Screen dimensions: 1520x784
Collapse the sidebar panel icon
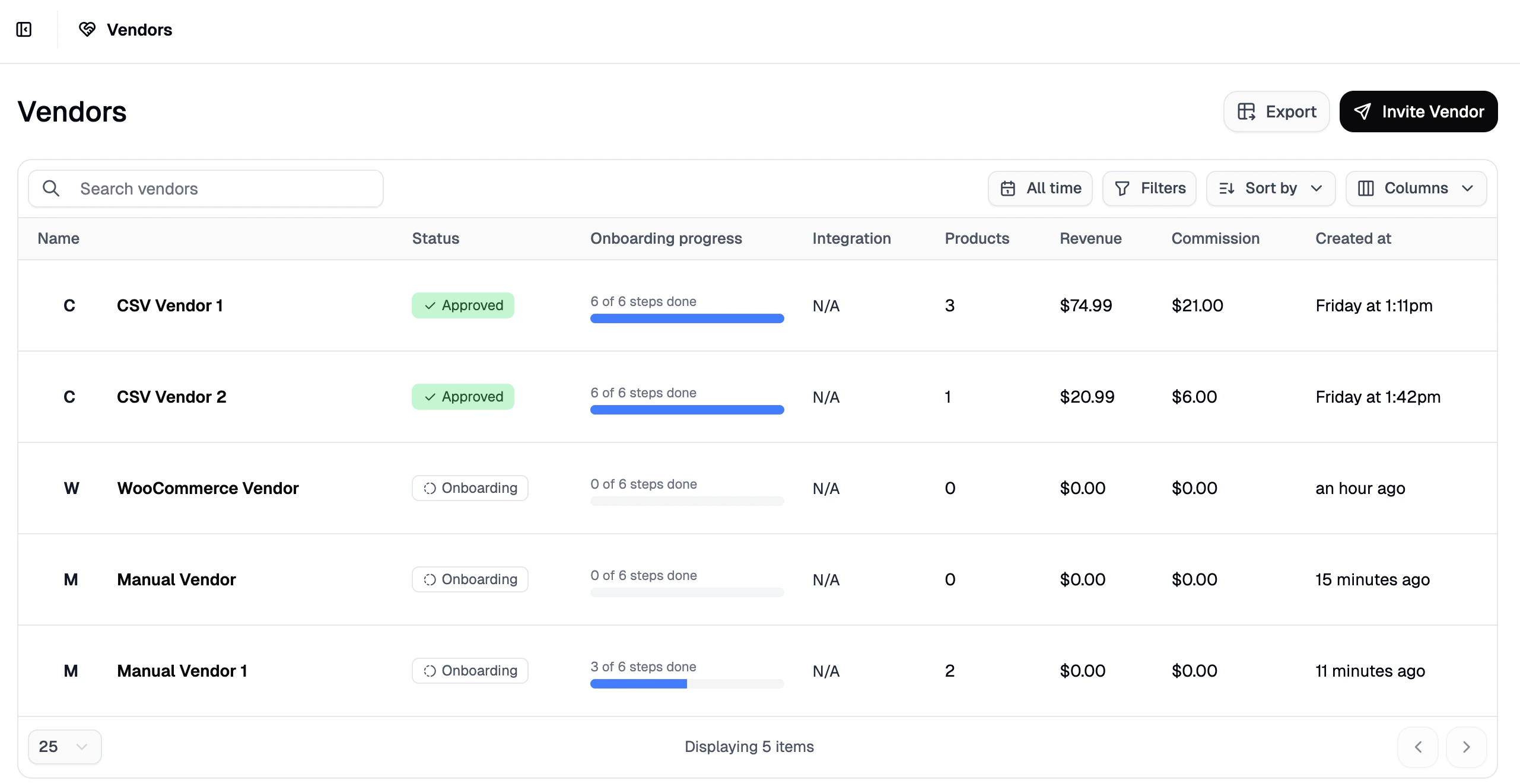[24, 29]
